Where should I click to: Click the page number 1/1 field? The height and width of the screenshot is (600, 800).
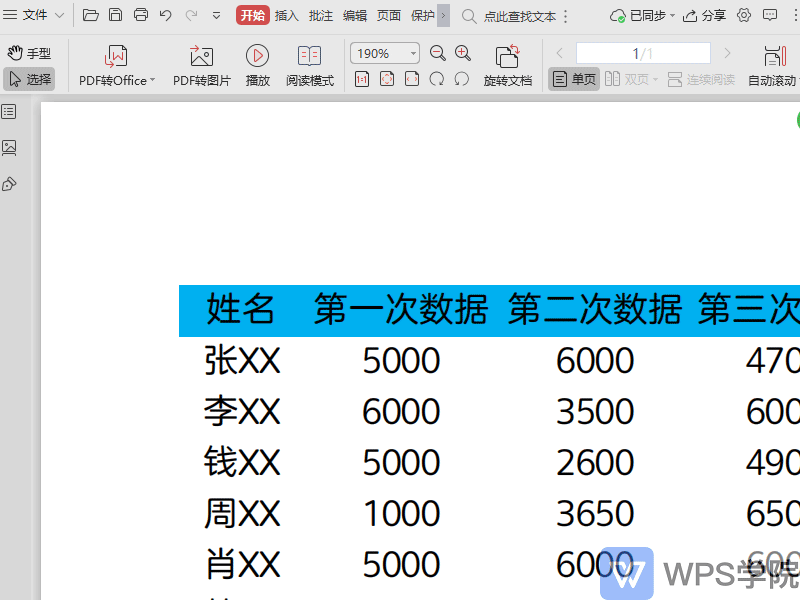click(643, 53)
